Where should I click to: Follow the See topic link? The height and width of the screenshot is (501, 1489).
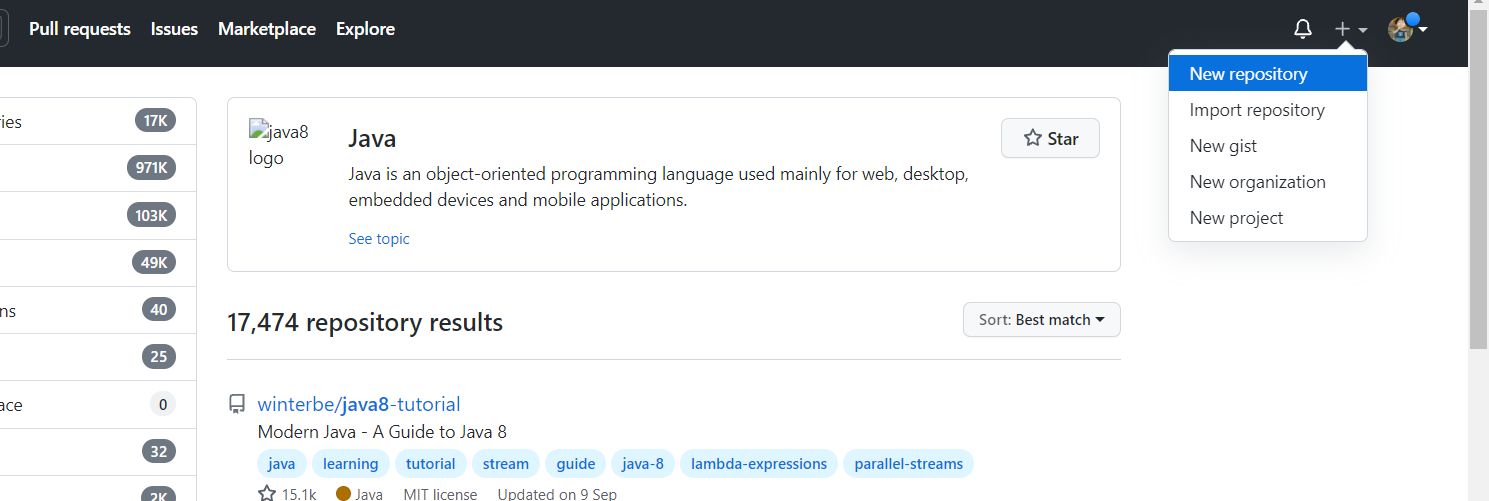pyautogui.click(x=379, y=239)
